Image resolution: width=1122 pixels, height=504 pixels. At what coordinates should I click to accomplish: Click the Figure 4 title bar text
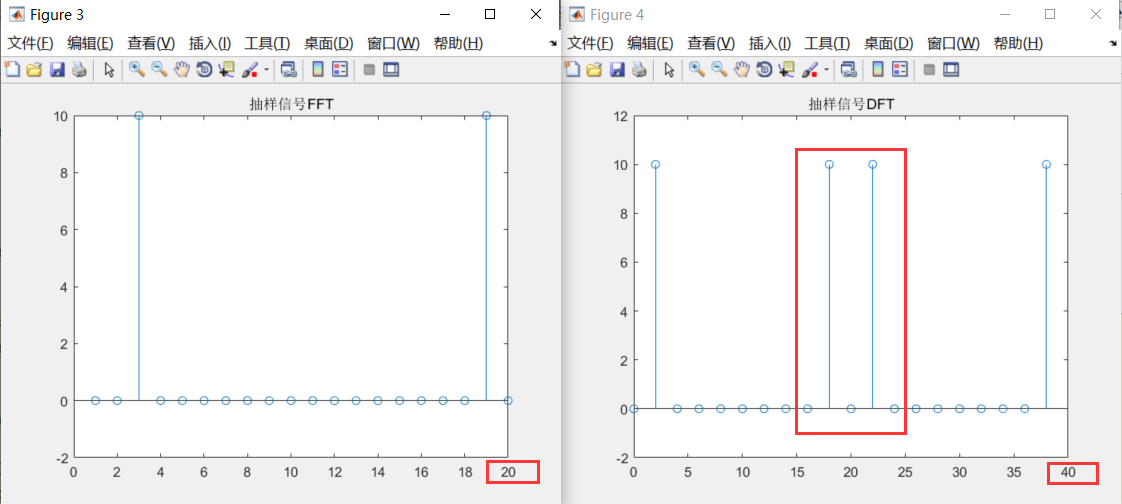tap(616, 14)
